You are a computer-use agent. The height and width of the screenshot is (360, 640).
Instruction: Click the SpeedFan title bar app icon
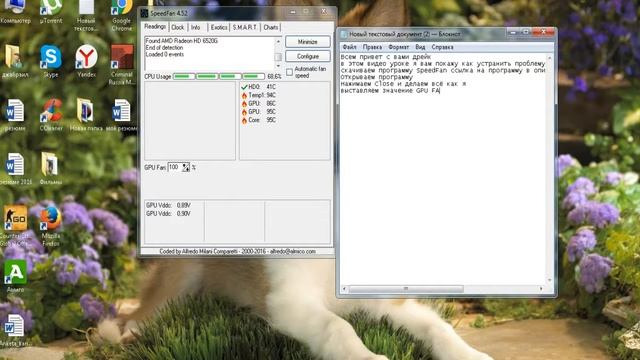(144, 13)
